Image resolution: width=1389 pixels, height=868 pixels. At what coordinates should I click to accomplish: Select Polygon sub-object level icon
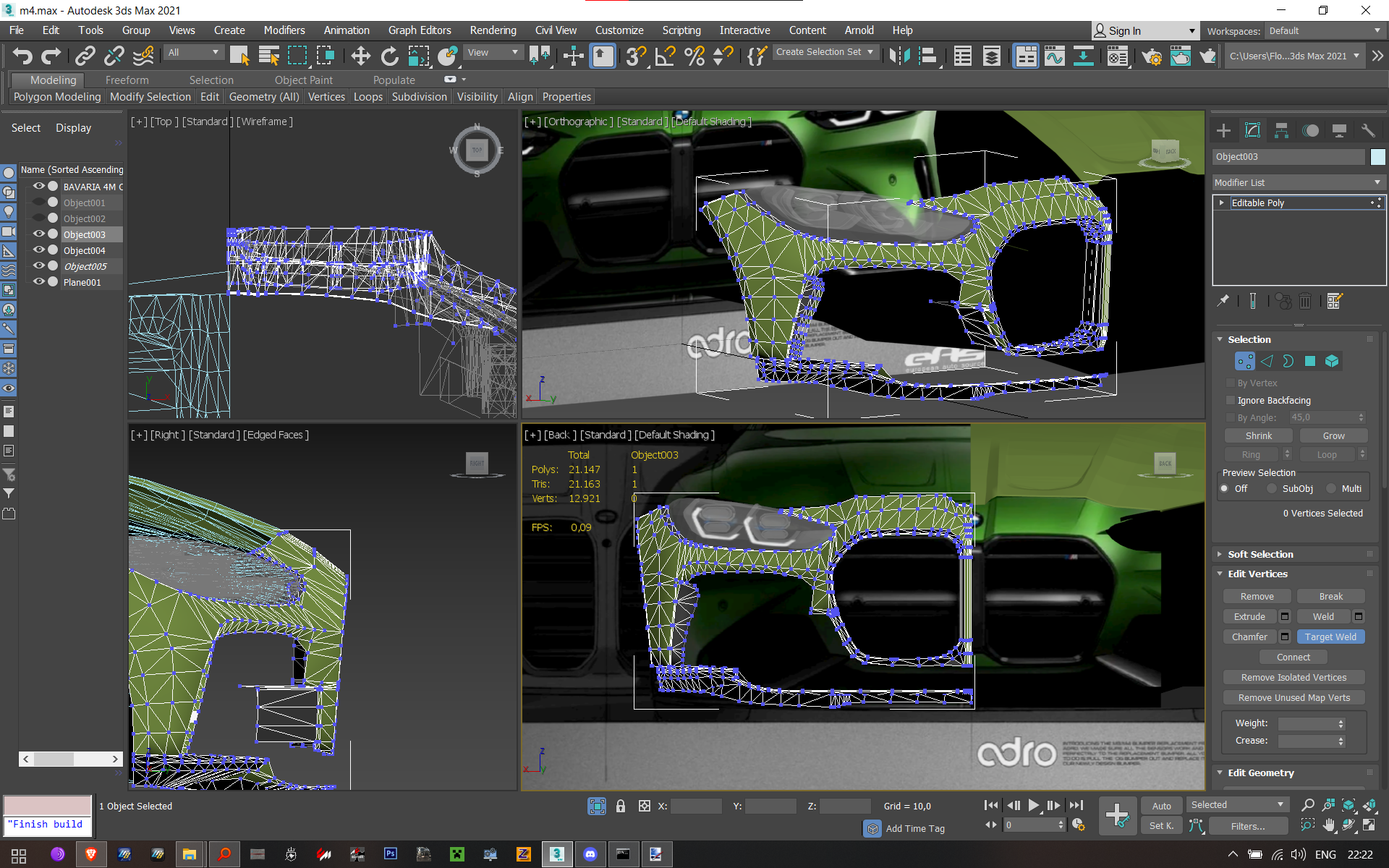[1310, 361]
